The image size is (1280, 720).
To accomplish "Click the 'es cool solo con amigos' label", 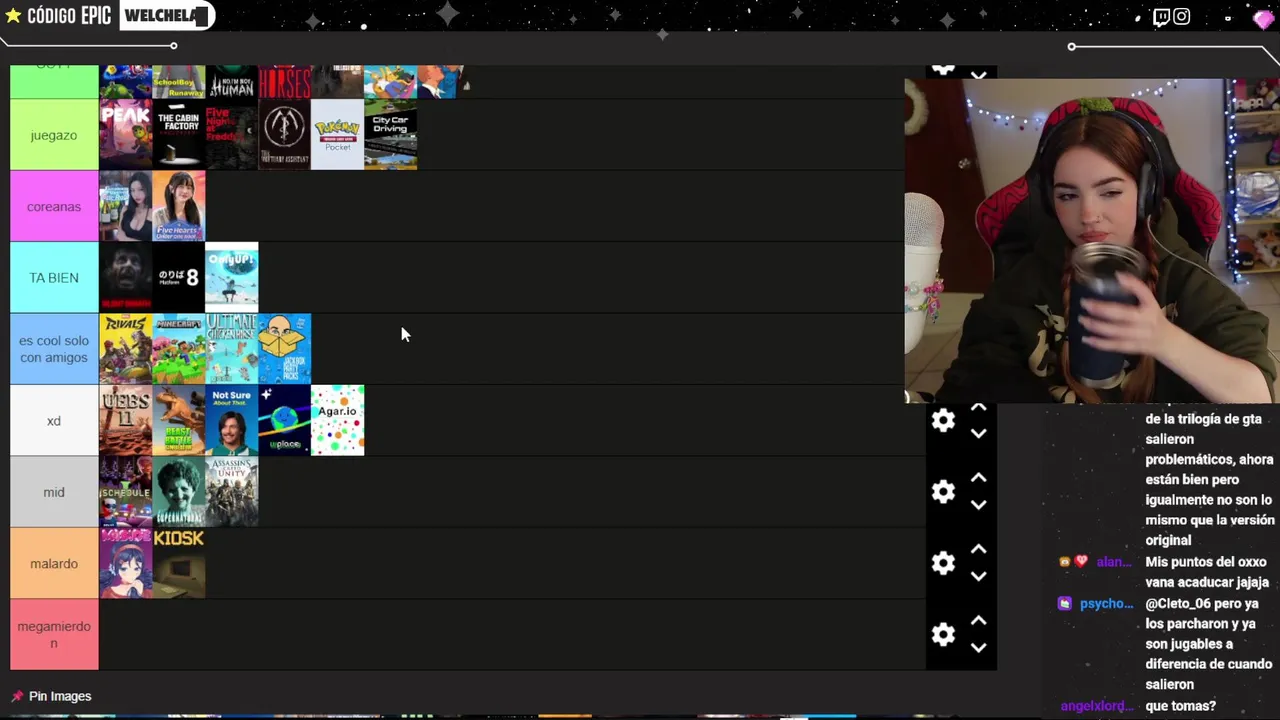I will [54, 349].
